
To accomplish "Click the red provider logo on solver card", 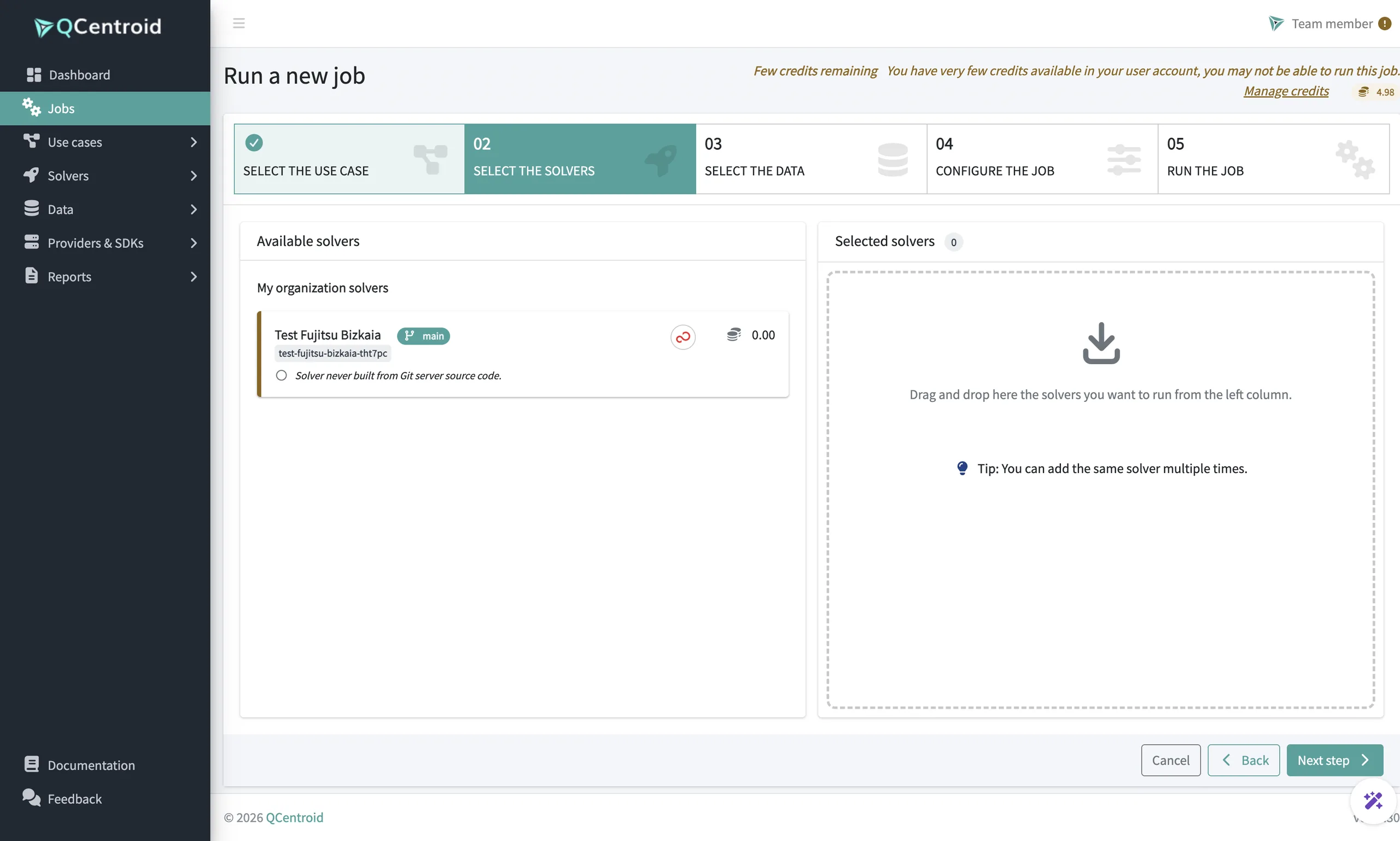I will coord(682,337).
